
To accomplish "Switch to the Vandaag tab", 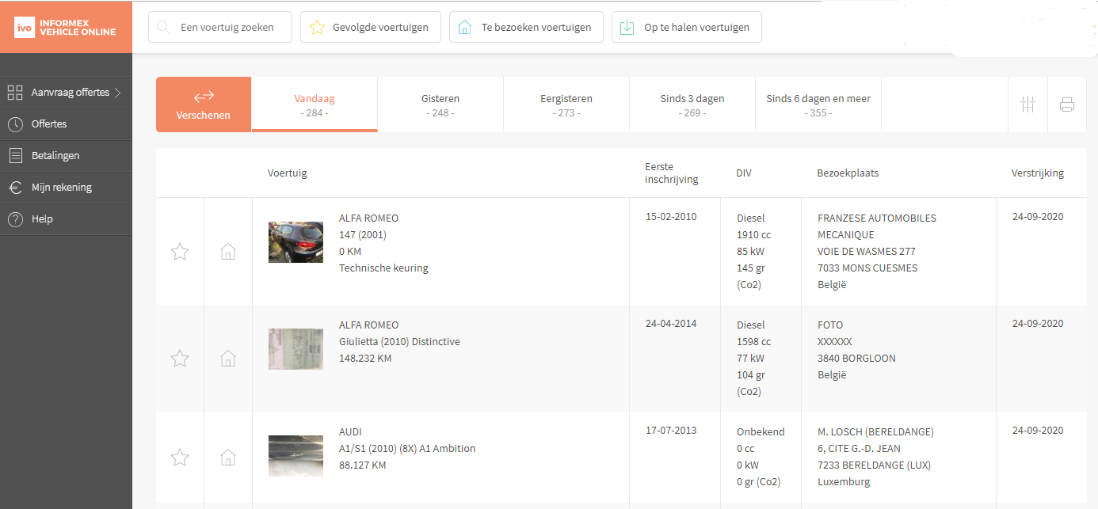I will point(314,104).
